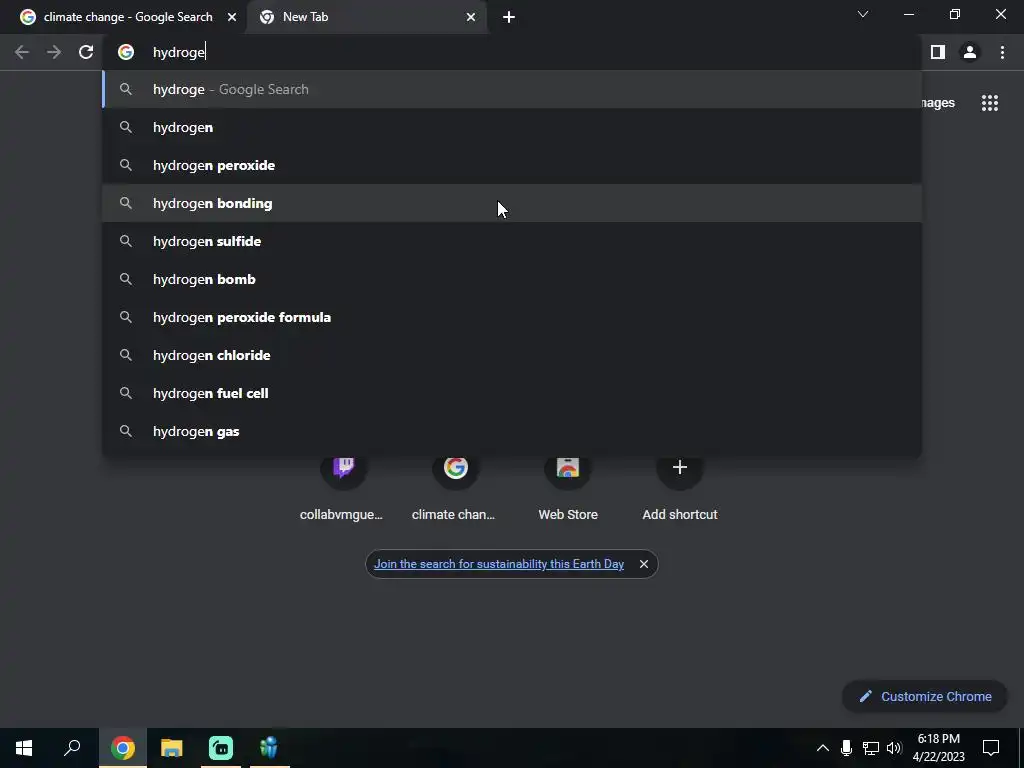Click the Google logo in address bar
The height and width of the screenshot is (768, 1024).
point(126,52)
